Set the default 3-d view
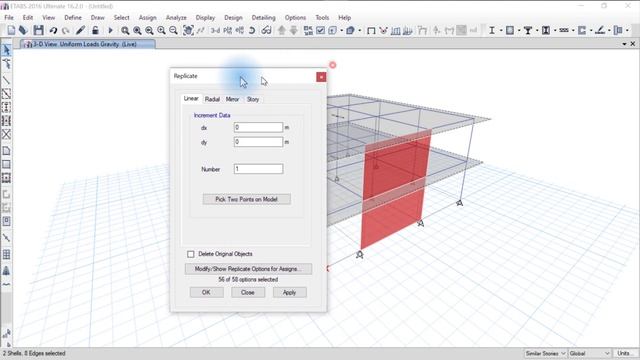 click(215, 30)
